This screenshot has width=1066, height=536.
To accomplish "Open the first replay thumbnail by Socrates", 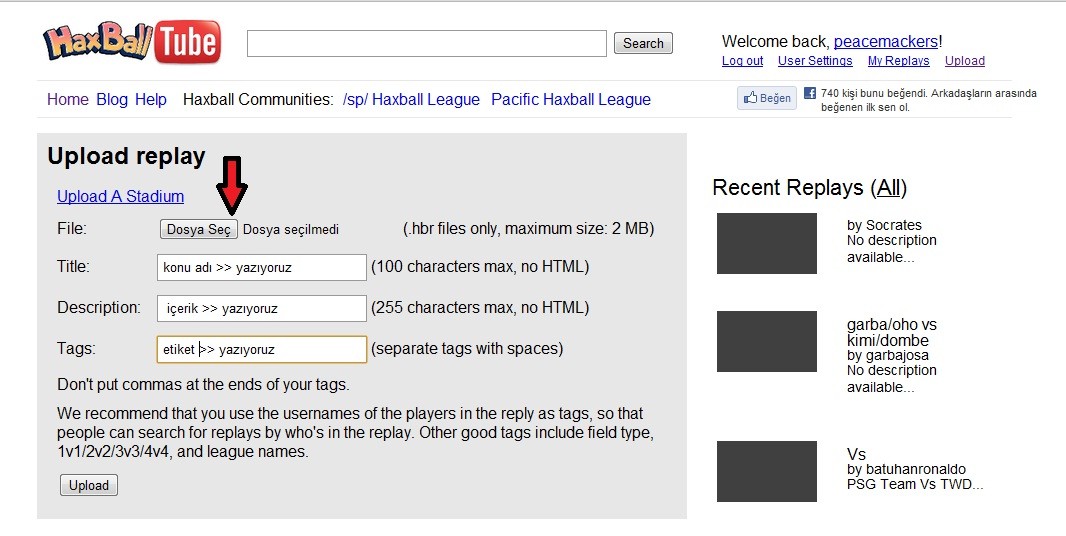I will pyautogui.click(x=766, y=244).
